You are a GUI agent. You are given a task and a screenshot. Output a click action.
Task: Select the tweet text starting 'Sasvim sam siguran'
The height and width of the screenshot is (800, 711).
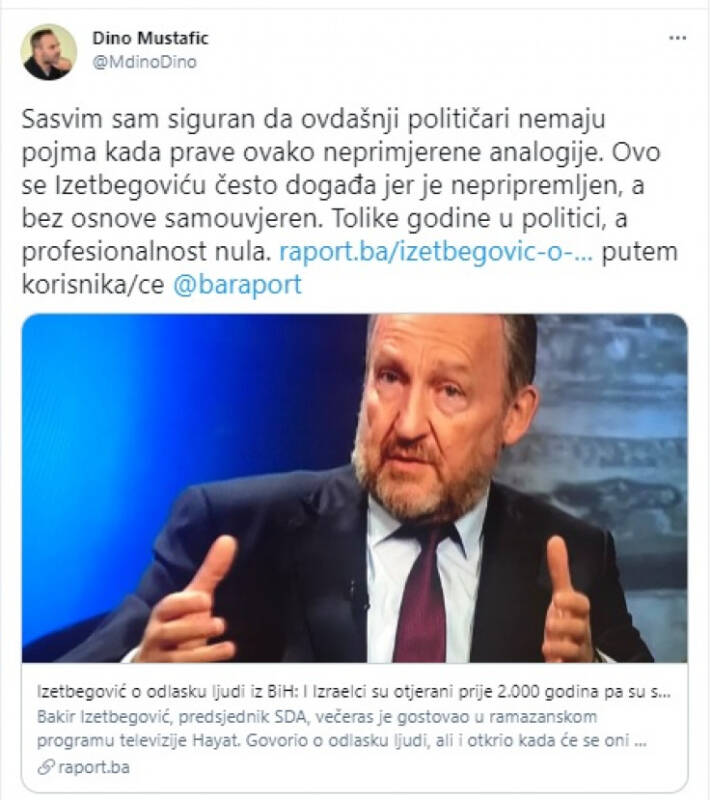tap(349, 202)
